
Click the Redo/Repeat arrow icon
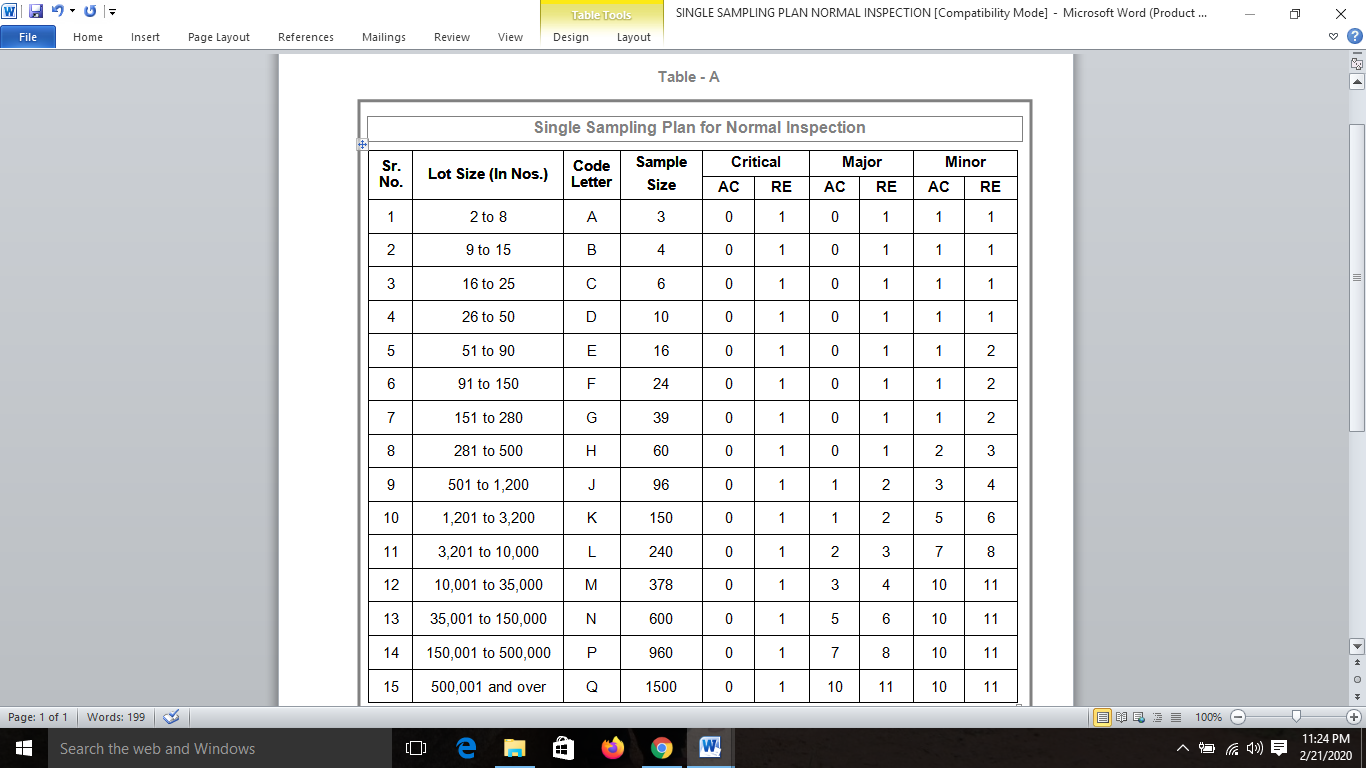tap(90, 12)
